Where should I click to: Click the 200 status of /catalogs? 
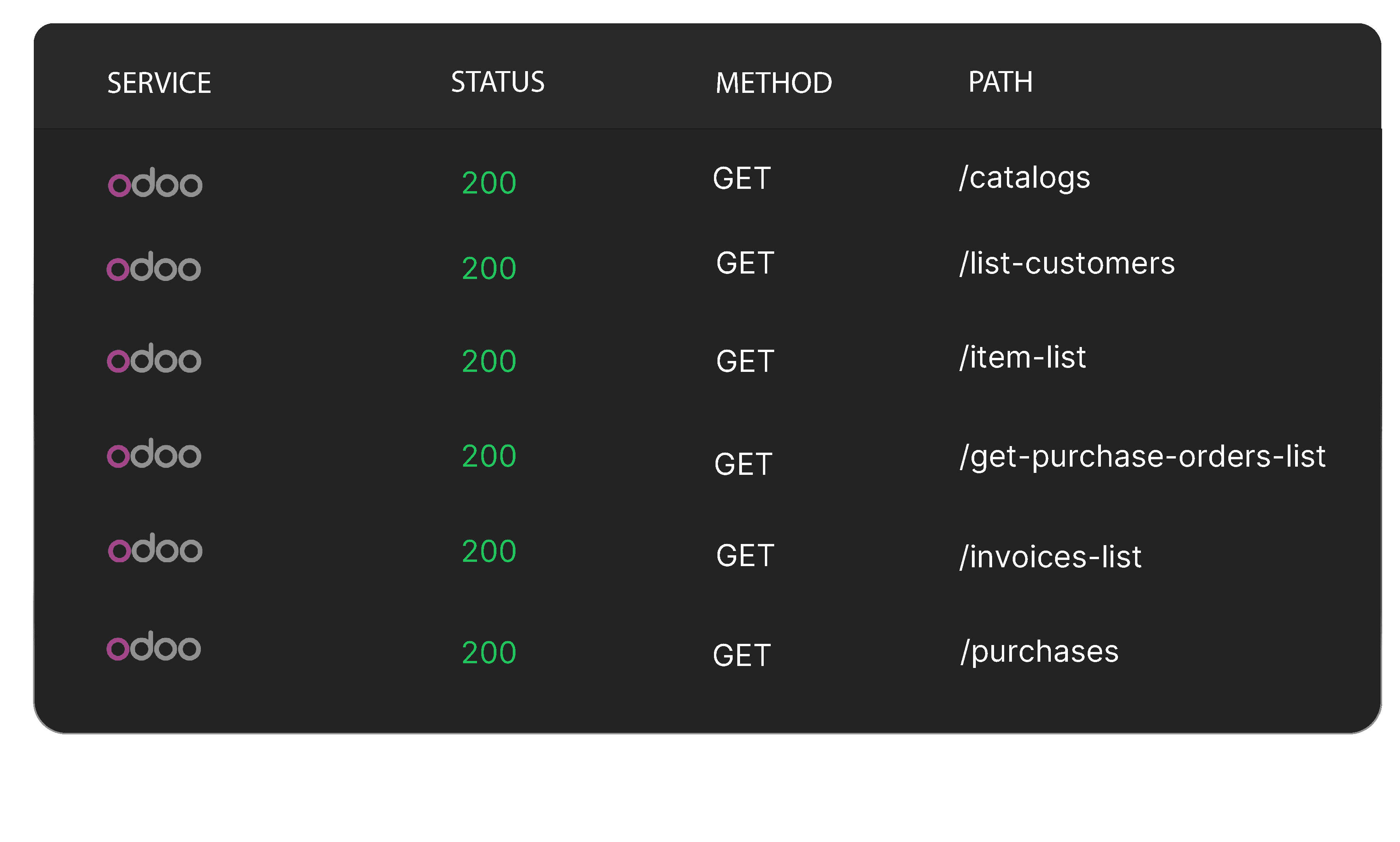pos(489,183)
